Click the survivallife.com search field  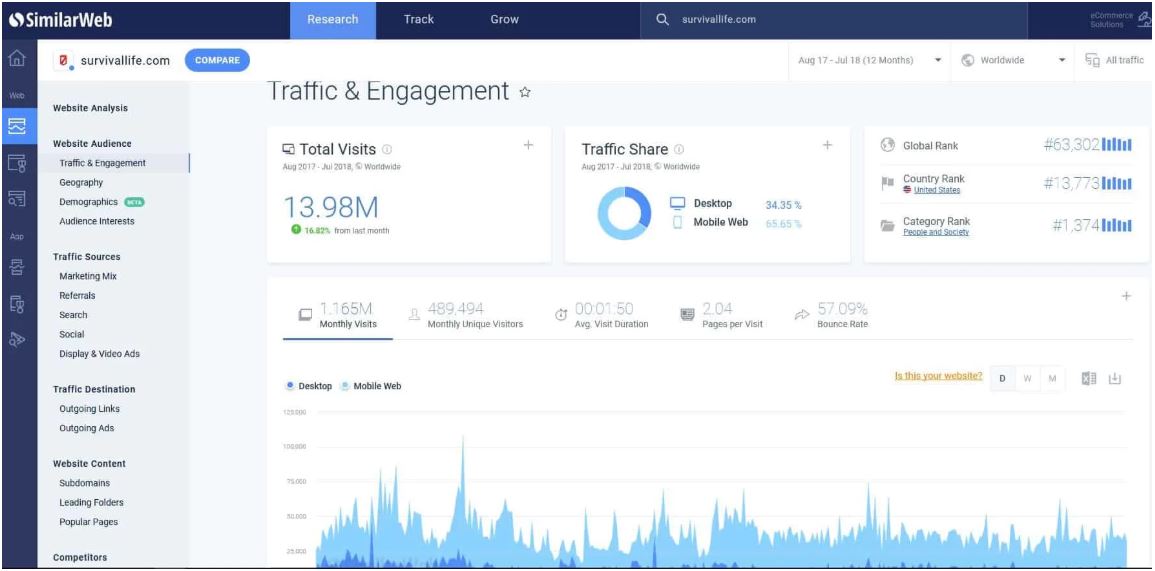[840, 20]
